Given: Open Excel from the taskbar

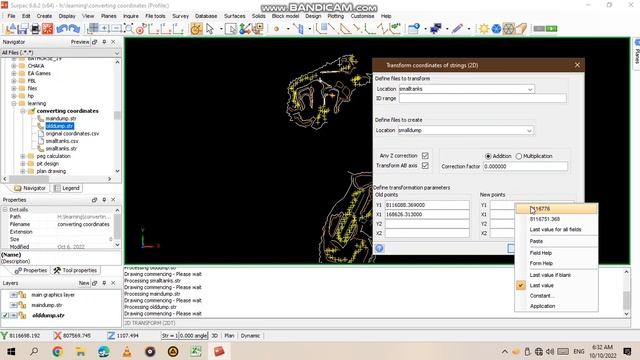Looking at the screenshot, I should click(196, 351).
